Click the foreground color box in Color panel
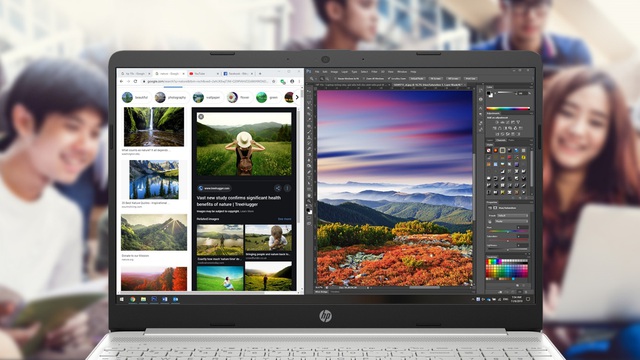 pos(489,93)
